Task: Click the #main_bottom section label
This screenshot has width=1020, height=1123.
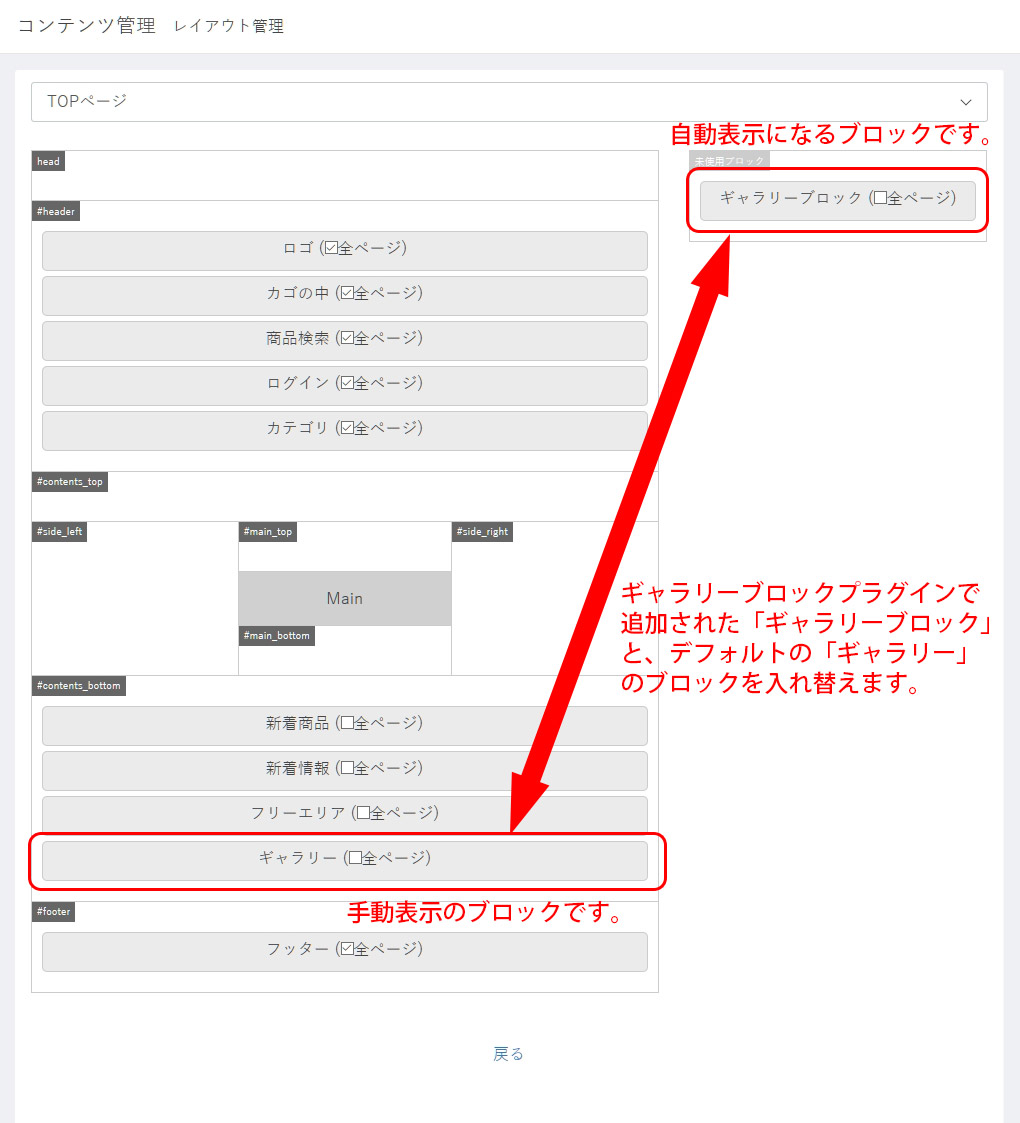Action: click(276, 635)
